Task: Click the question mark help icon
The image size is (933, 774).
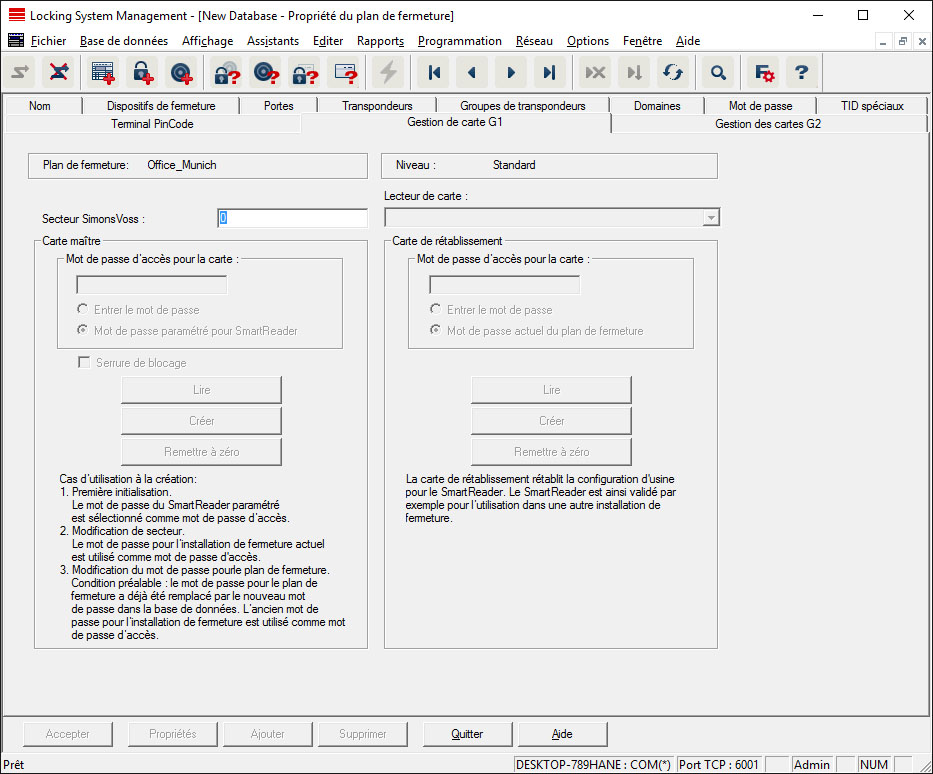Action: [x=801, y=72]
